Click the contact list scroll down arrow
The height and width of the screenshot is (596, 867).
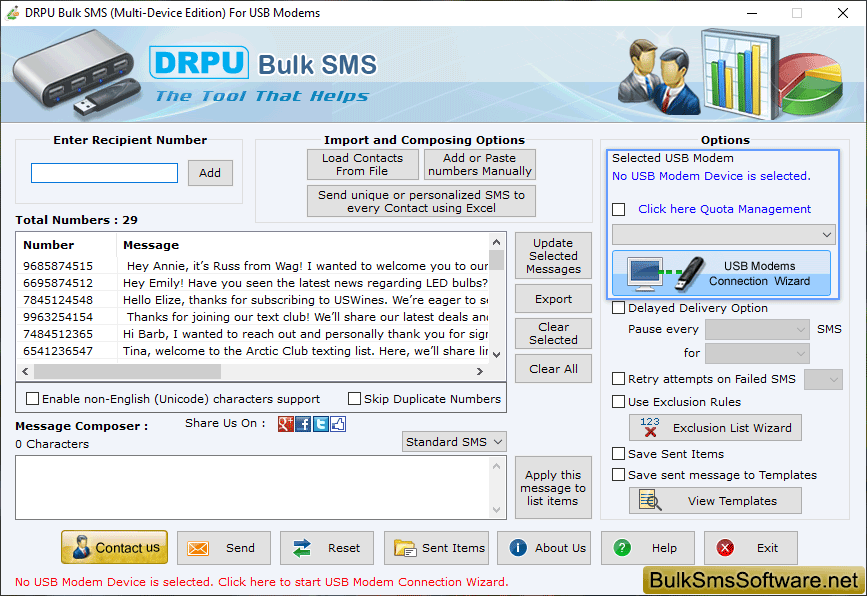497,354
